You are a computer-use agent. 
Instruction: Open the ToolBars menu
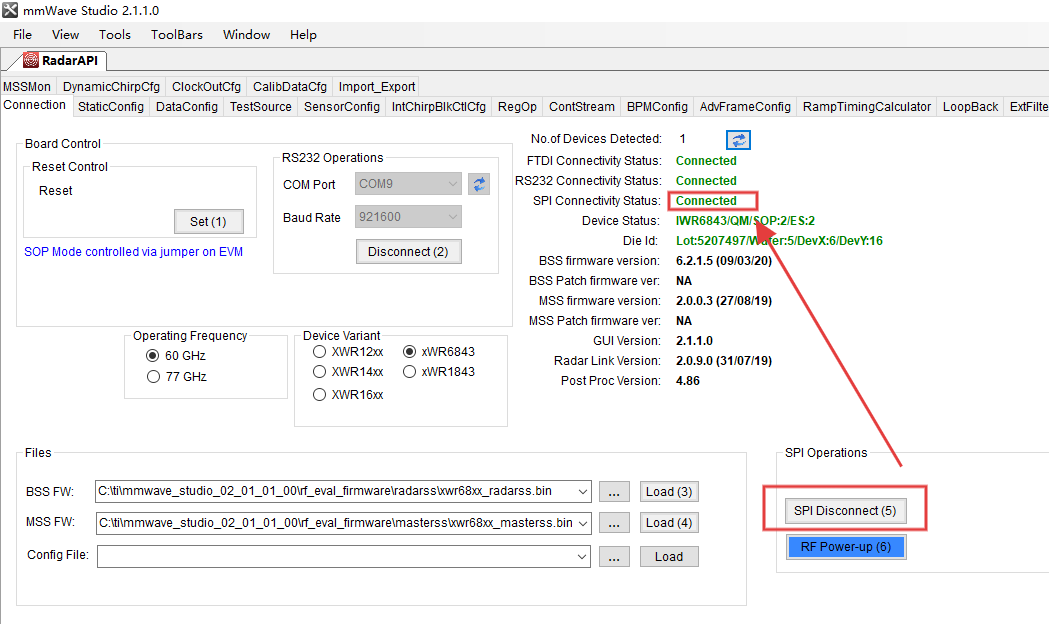(177, 35)
